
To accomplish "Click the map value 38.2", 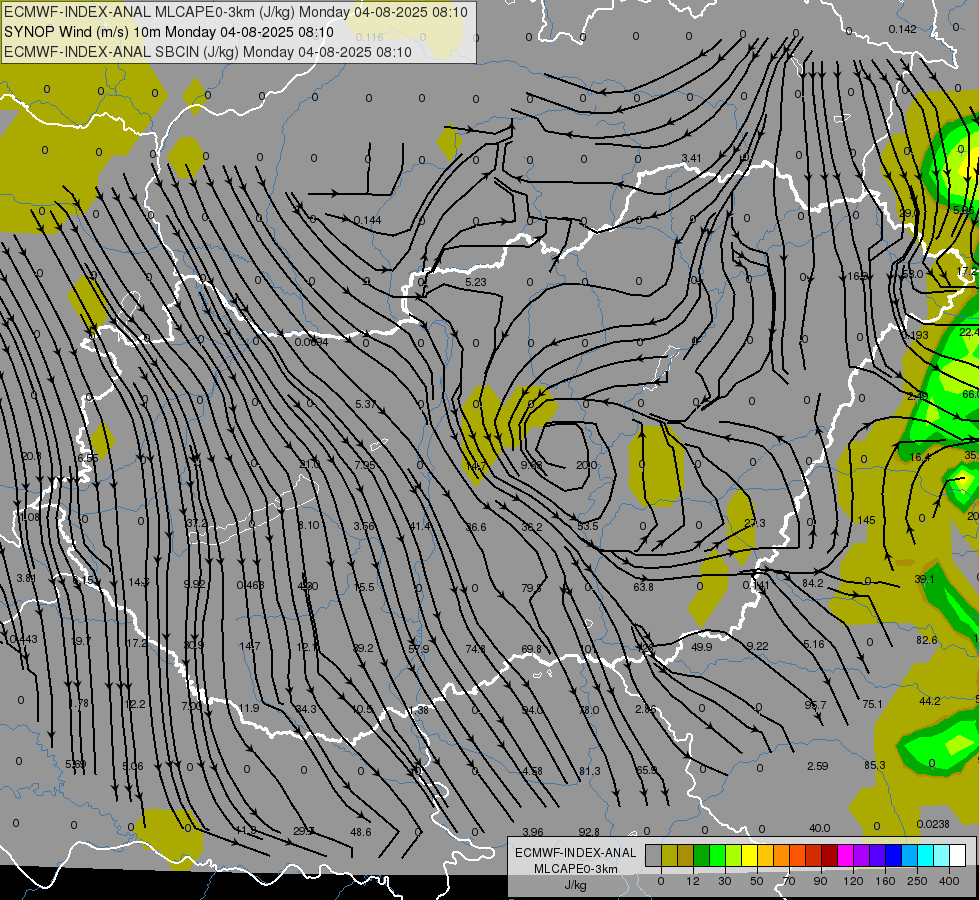I will click(x=531, y=527).
